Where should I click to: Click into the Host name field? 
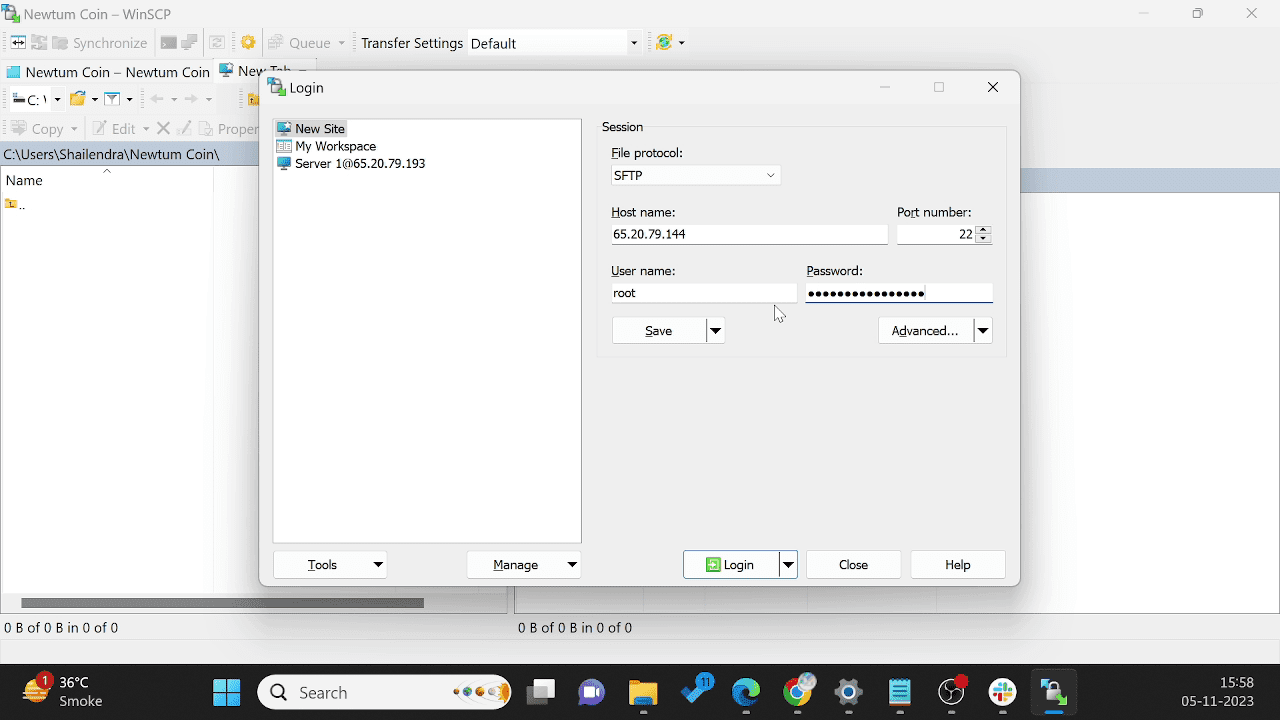(x=748, y=234)
